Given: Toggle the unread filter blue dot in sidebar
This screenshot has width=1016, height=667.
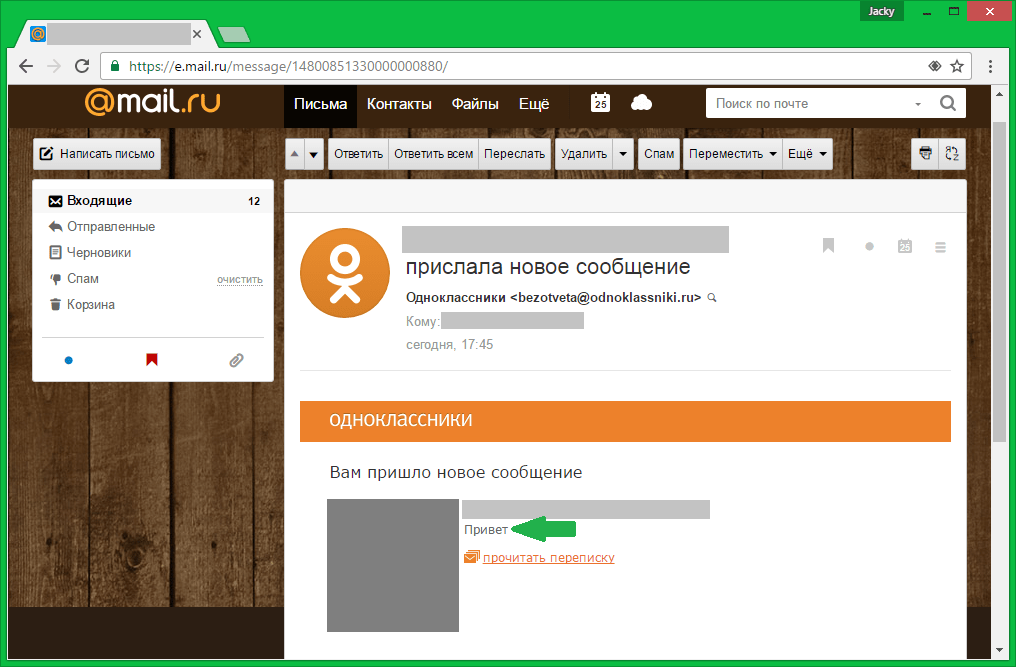Looking at the screenshot, I should point(68,360).
